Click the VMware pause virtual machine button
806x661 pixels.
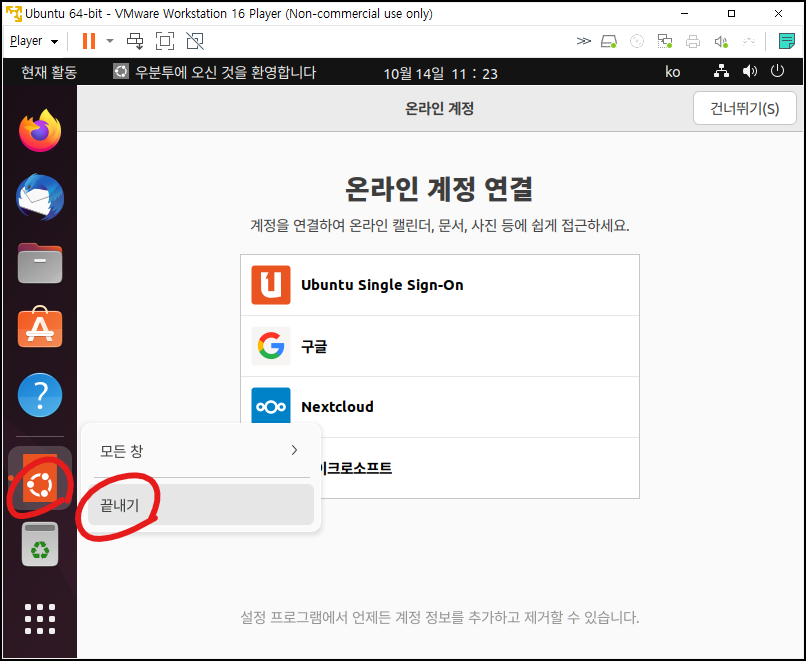click(x=89, y=41)
